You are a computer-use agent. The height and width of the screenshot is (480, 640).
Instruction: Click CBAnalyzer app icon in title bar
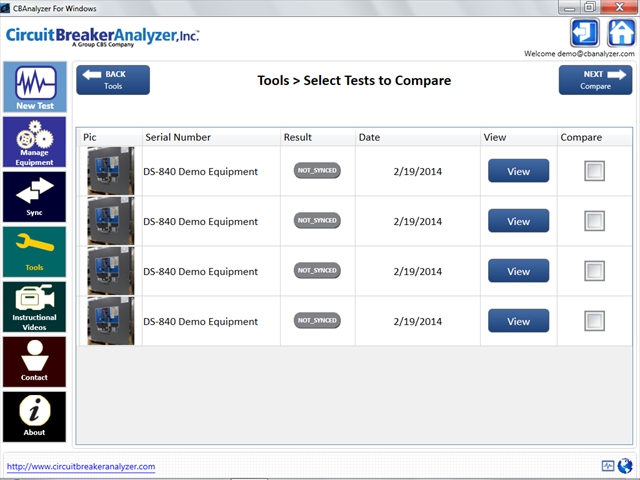tap(5, 8)
